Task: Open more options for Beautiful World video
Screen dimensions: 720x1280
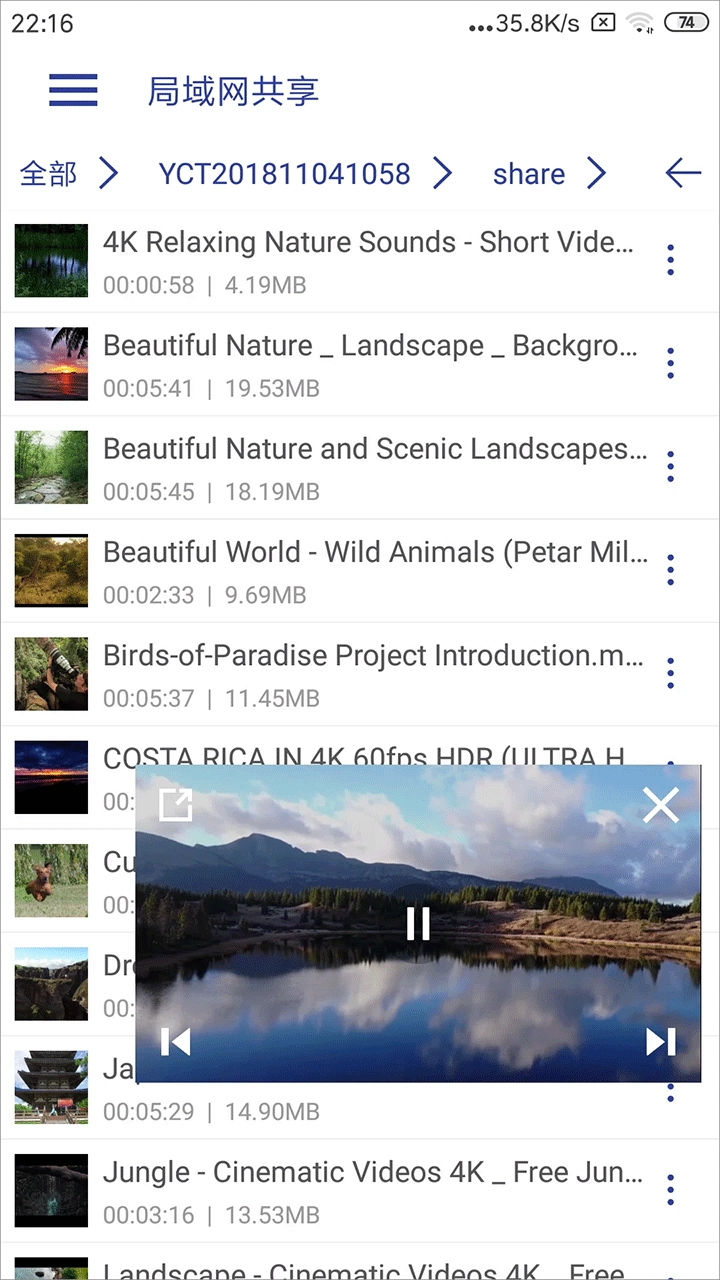Action: pyautogui.click(x=670, y=570)
